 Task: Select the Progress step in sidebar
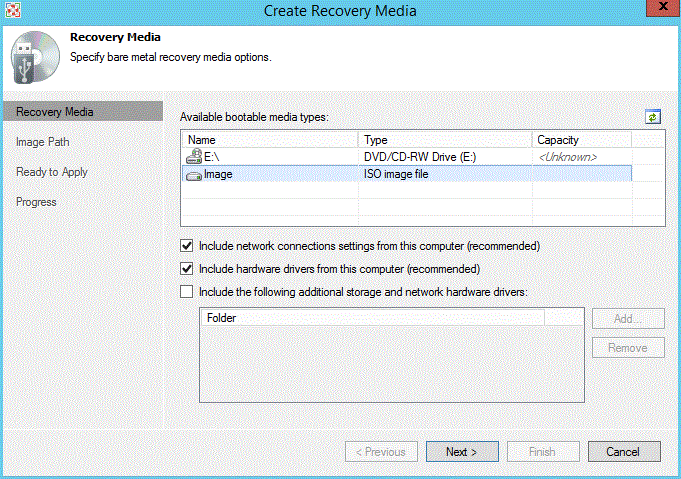click(x=36, y=202)
